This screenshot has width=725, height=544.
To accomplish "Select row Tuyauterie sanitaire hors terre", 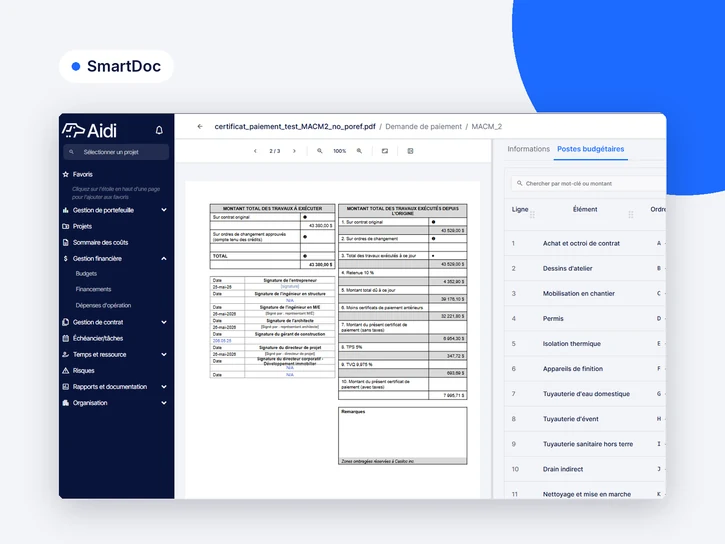I will tap(585, 444).
